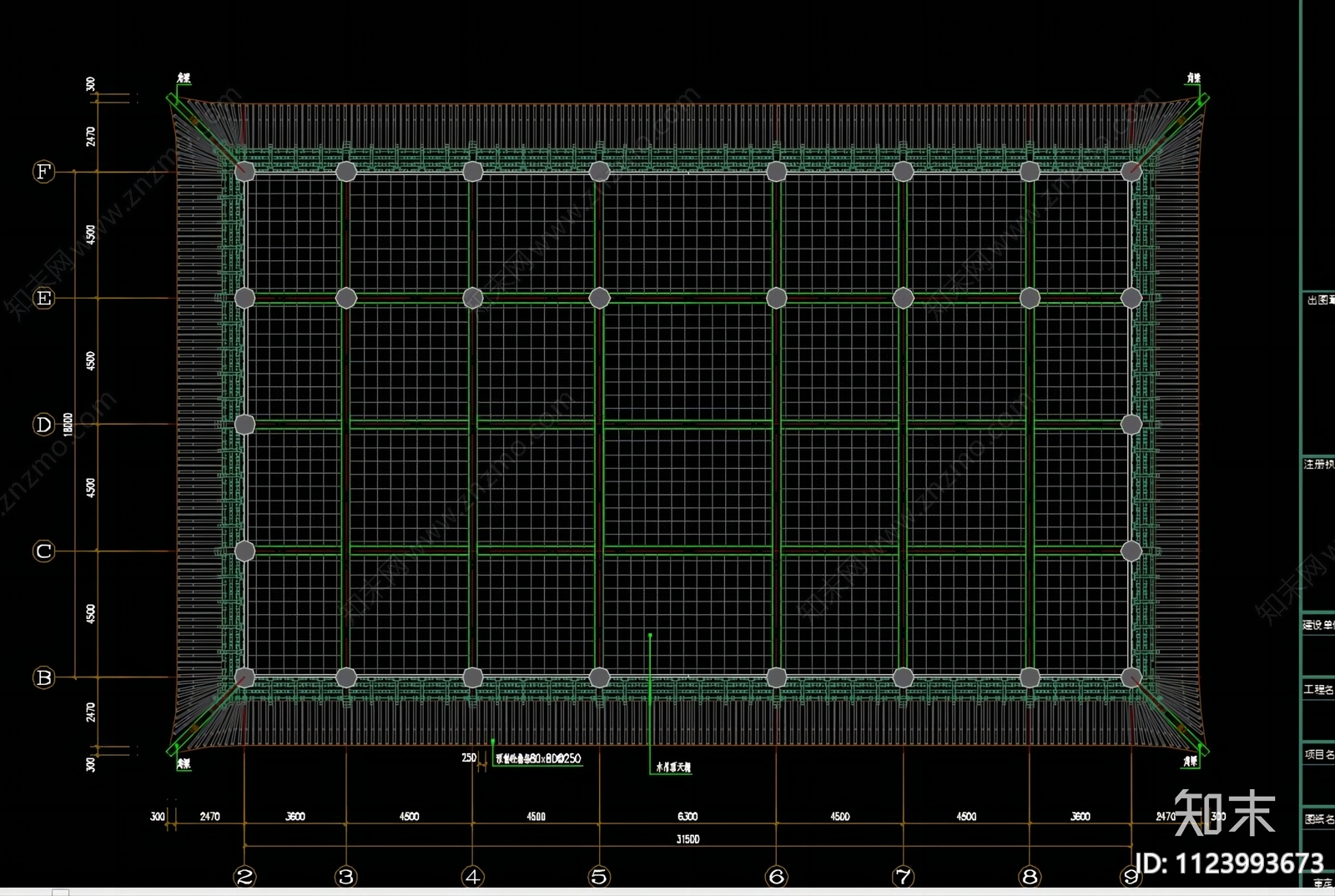The width and height of the screenshot is (1335, 896).
Task: Select the column at axes D and 9
Action: coord(1131,425)
